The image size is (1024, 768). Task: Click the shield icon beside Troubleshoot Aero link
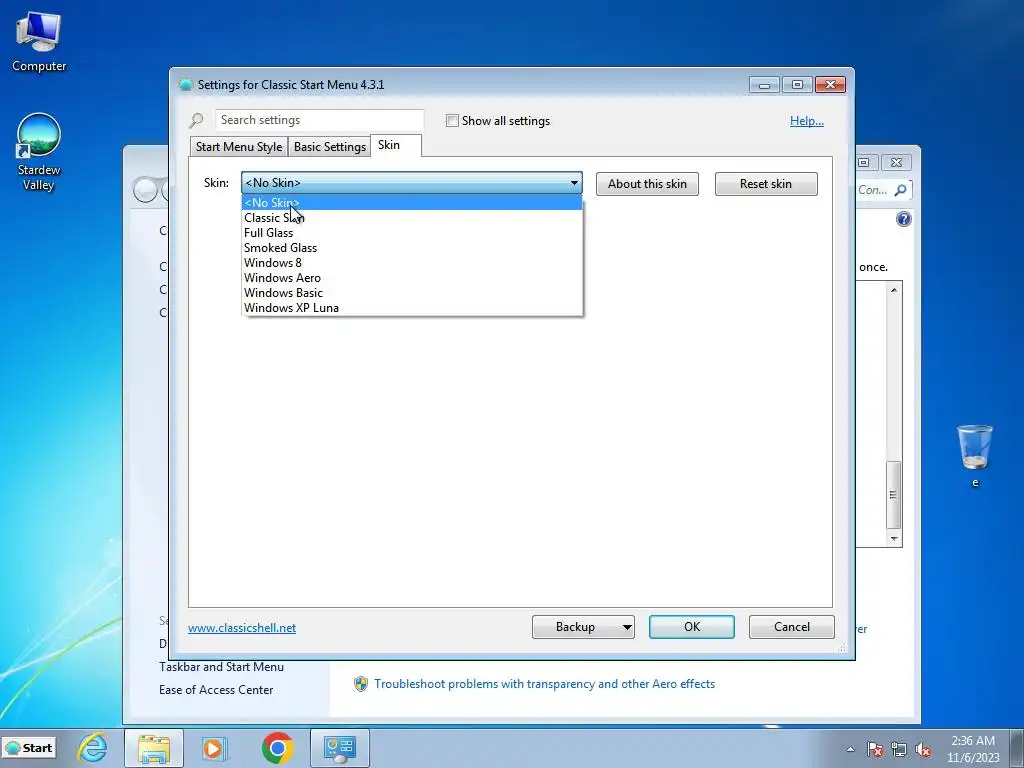pyautogui.click(x=360, y=684)
